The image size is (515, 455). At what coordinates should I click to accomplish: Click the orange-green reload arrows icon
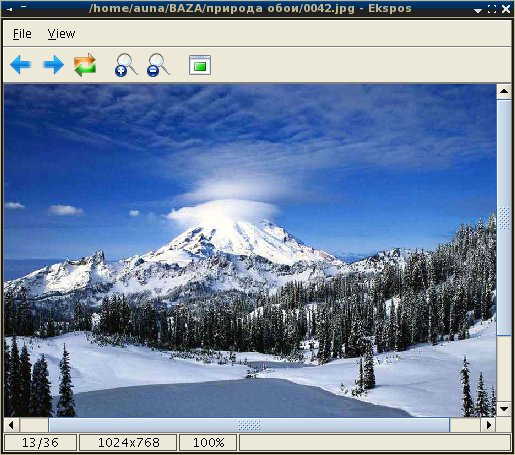point(85,65)
